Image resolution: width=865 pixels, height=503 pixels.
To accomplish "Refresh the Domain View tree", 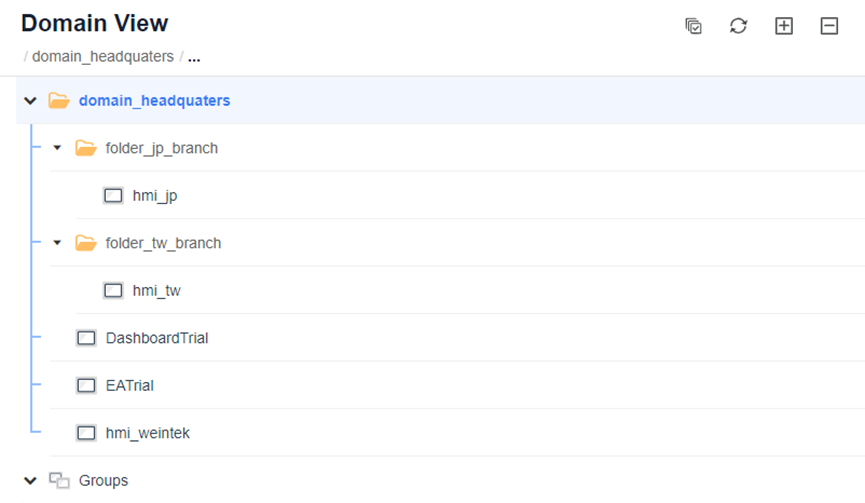I will (738, 26).
